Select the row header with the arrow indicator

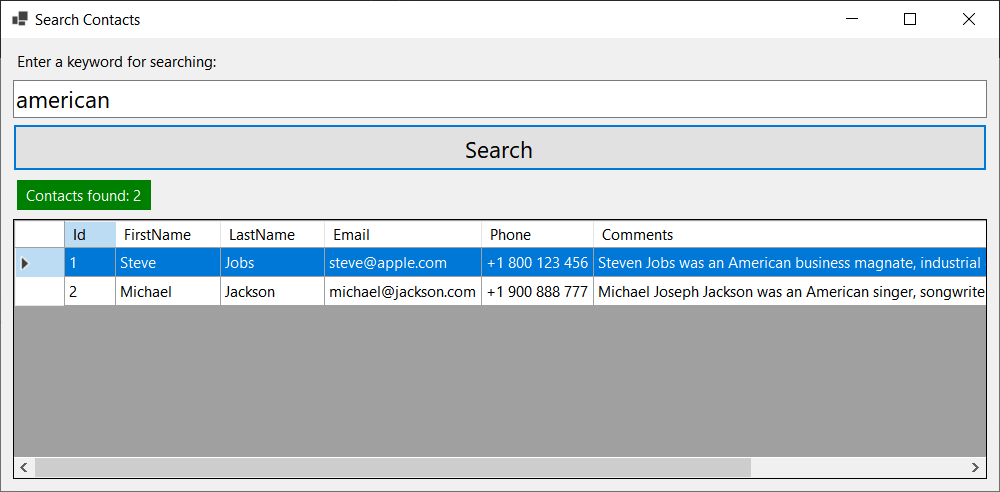tap(40, 262)
